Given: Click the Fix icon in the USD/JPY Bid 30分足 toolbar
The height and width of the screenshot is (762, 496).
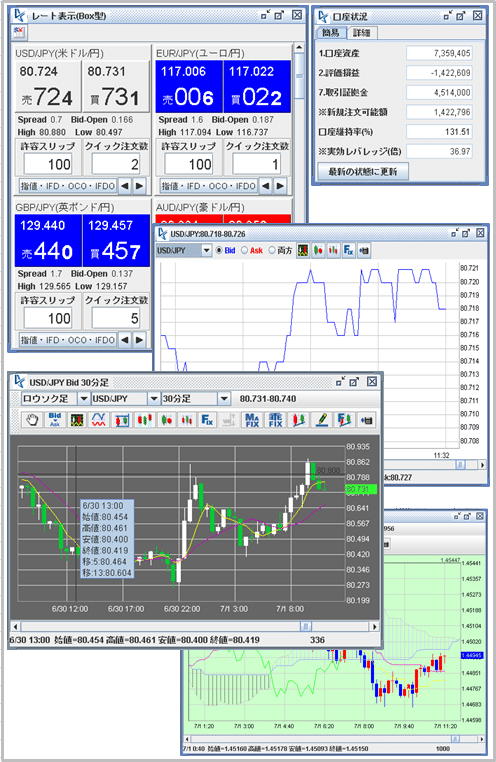Looking at the screenshot, I should [207, 419].
